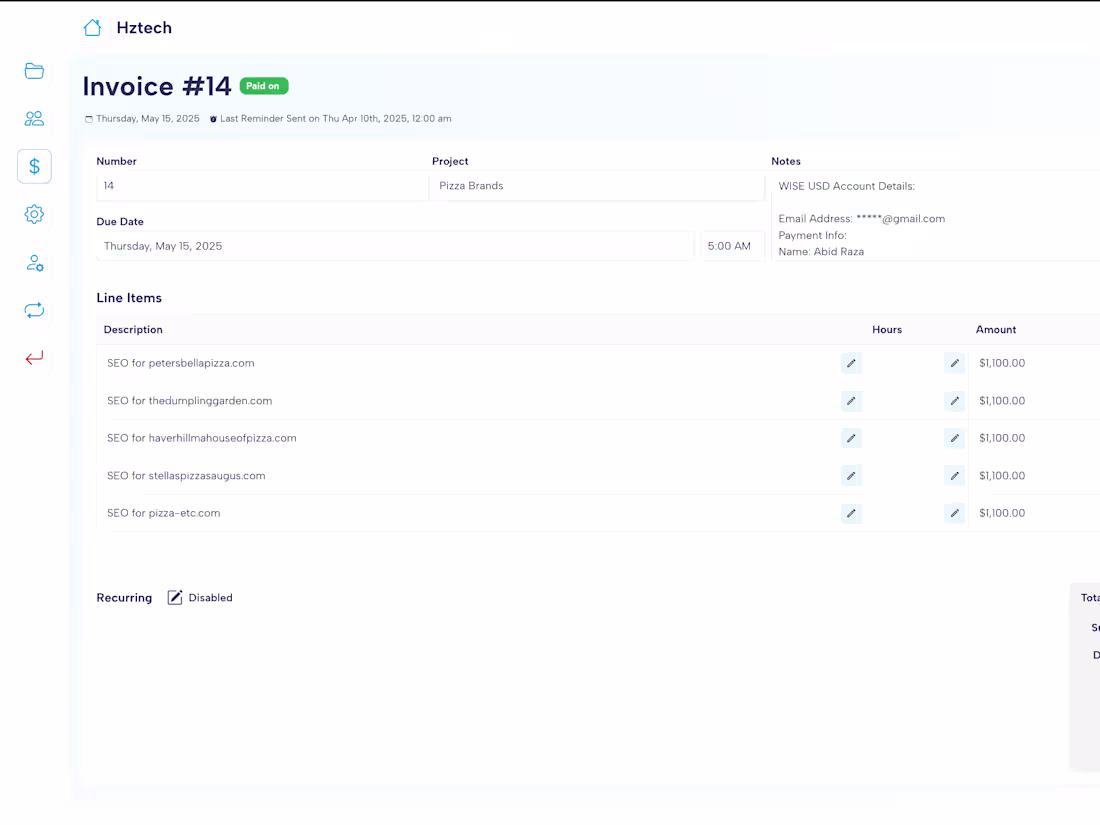The width and height of the screenshot is (1100, 825).
Task: Open the 5:00 AM time picker
Action: pyautogui.click(x=732, y=245)
